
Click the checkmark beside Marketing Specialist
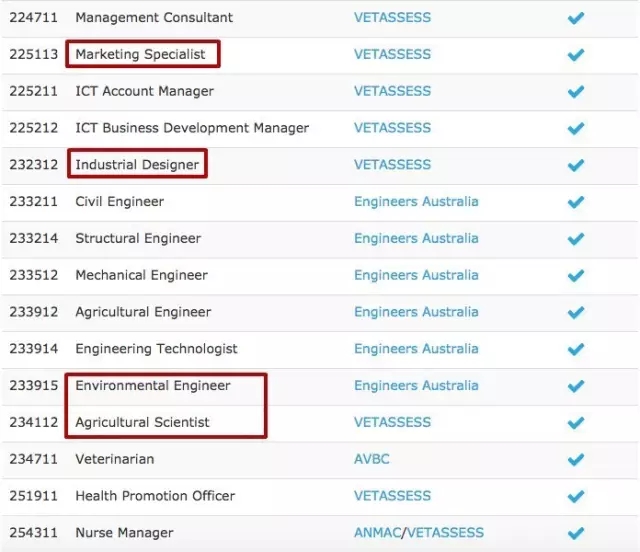coord(575,55)
